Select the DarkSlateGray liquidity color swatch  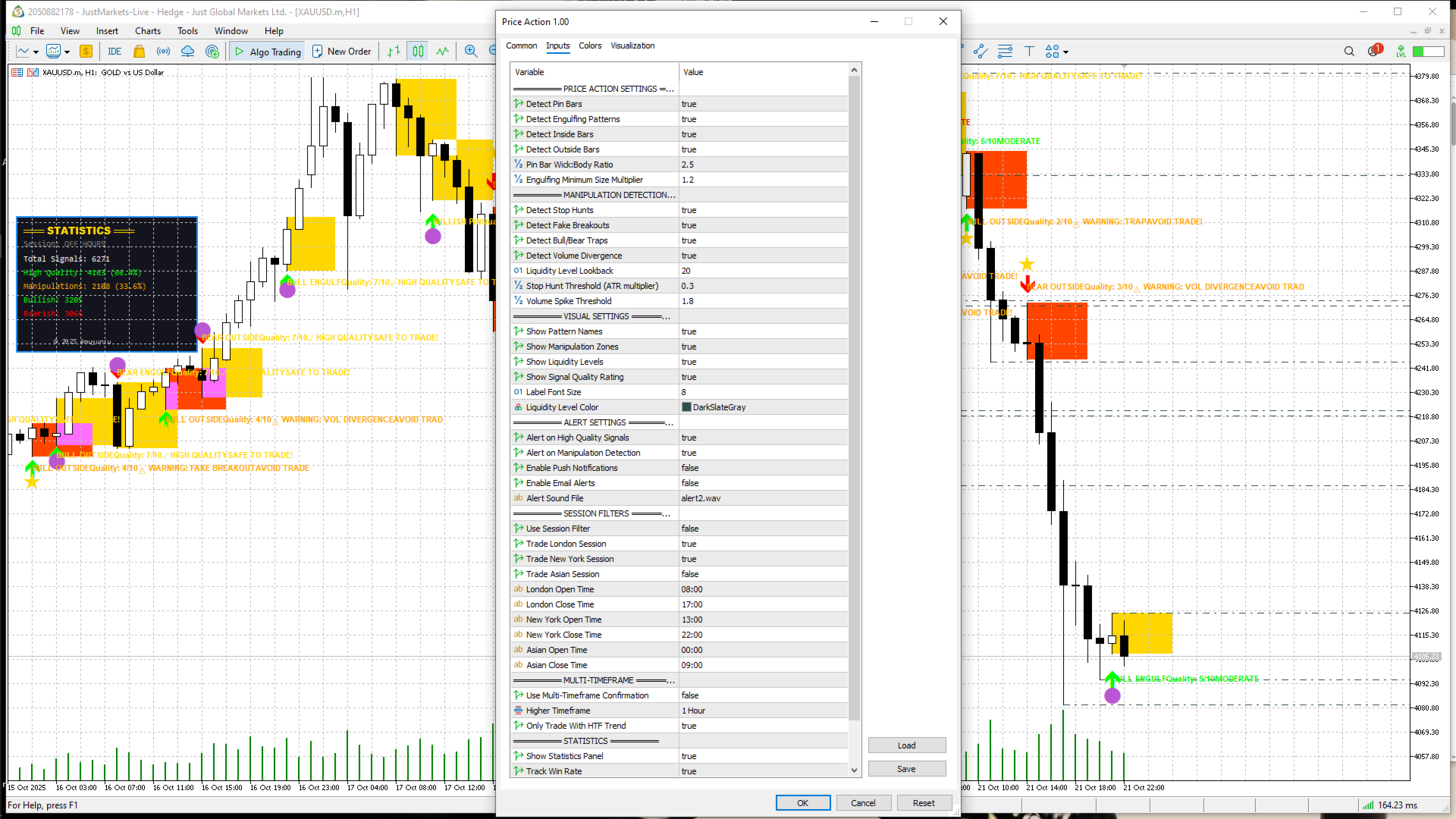[686, 407]
